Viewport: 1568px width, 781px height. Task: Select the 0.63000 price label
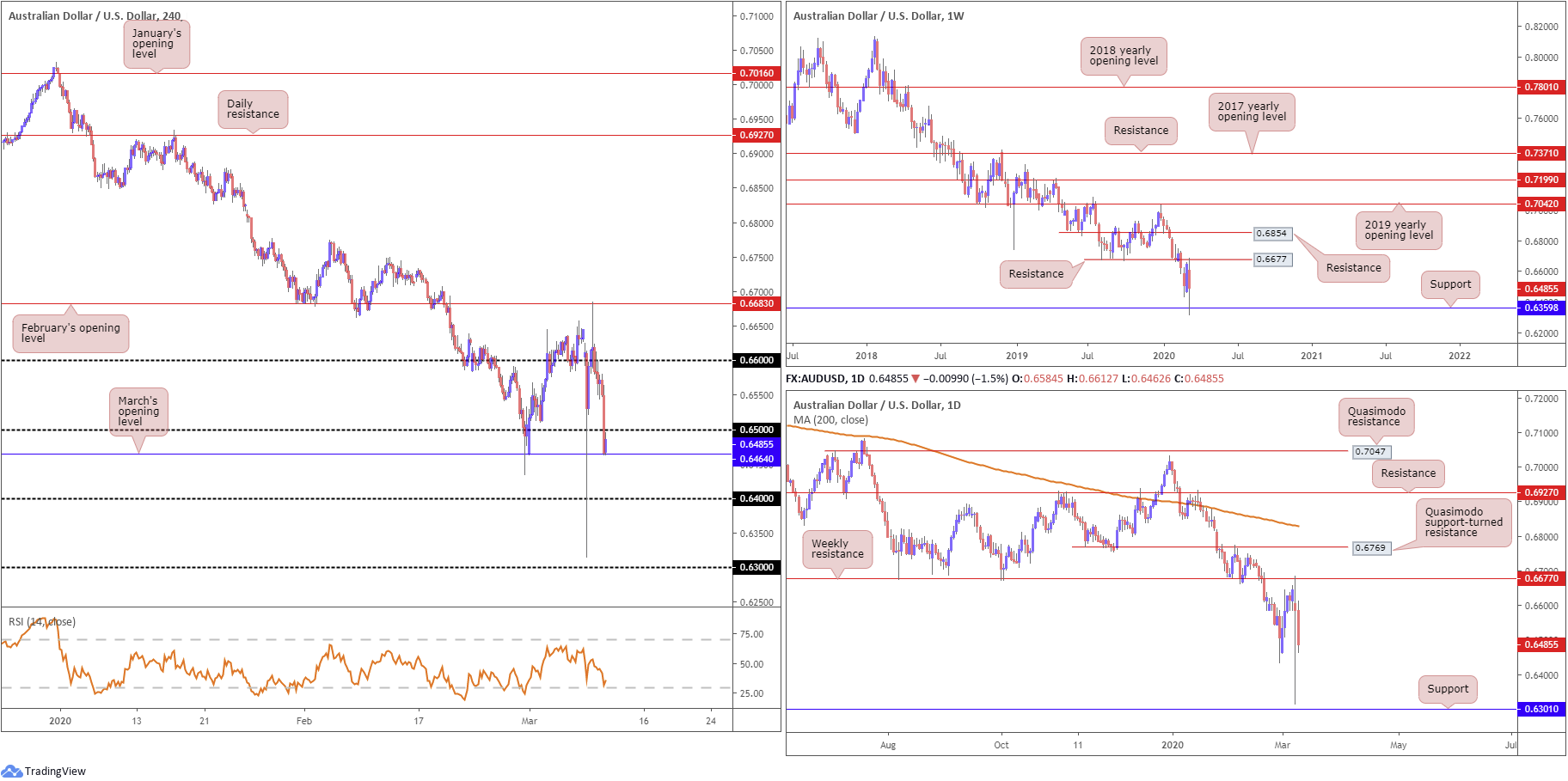pos(756,567)
